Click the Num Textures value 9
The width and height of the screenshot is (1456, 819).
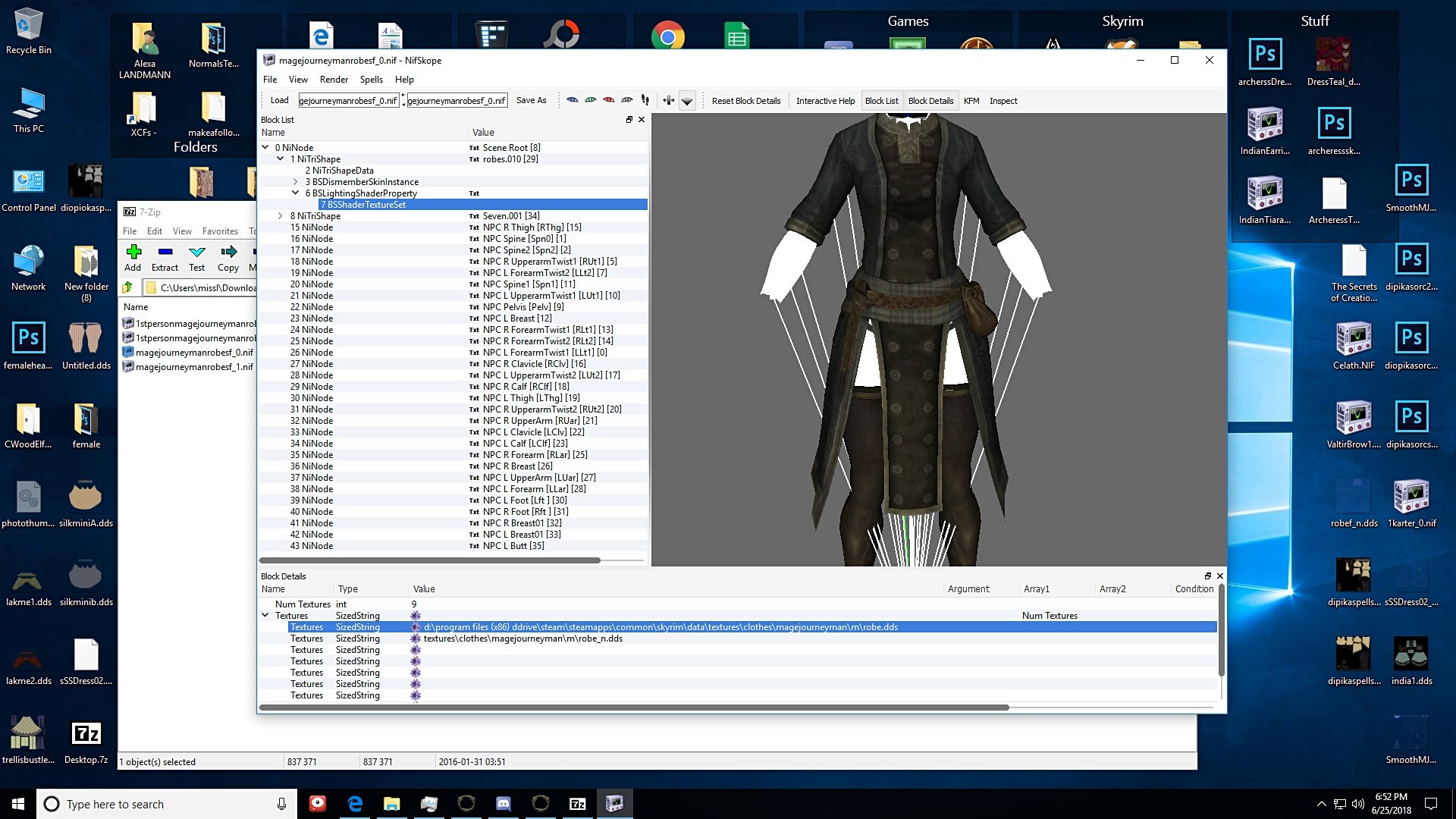[414, 604]
